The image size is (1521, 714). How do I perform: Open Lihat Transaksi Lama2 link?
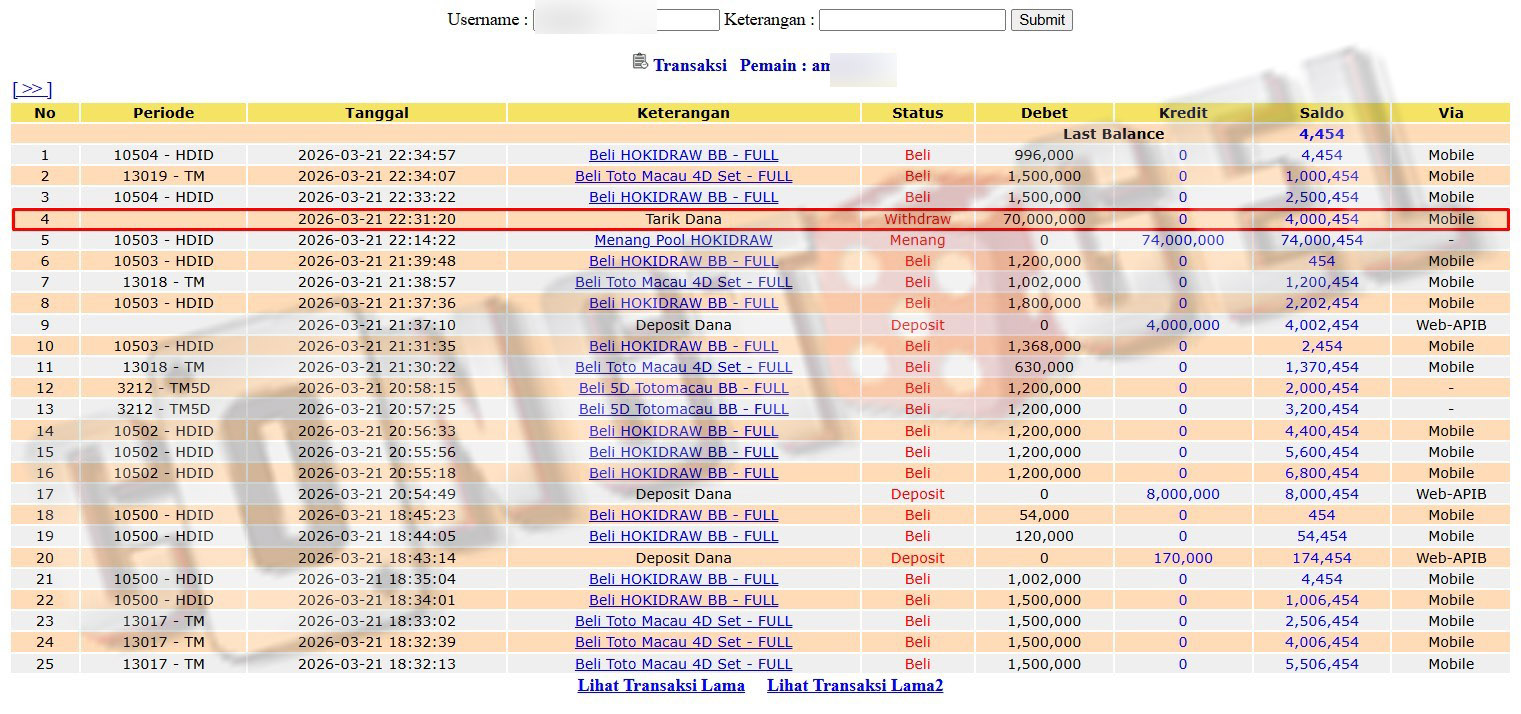pos(855,685)
